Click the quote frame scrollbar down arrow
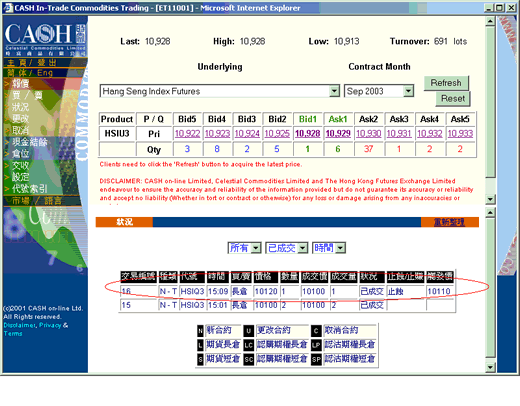Image resolution: width=520 pixels, height=406 pixels. (490, 199)
